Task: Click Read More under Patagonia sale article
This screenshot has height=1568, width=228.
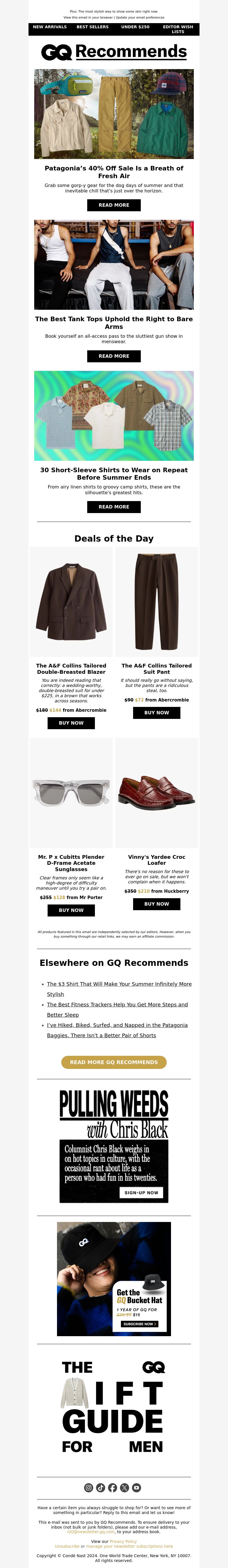Action: (114, 205)
